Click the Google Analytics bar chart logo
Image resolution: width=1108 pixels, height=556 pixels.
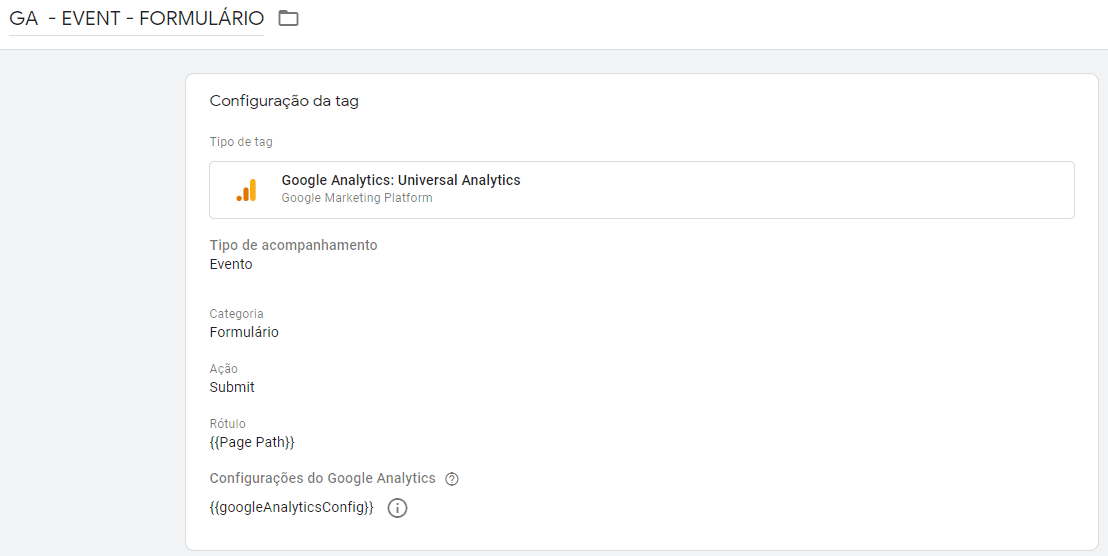246,190
